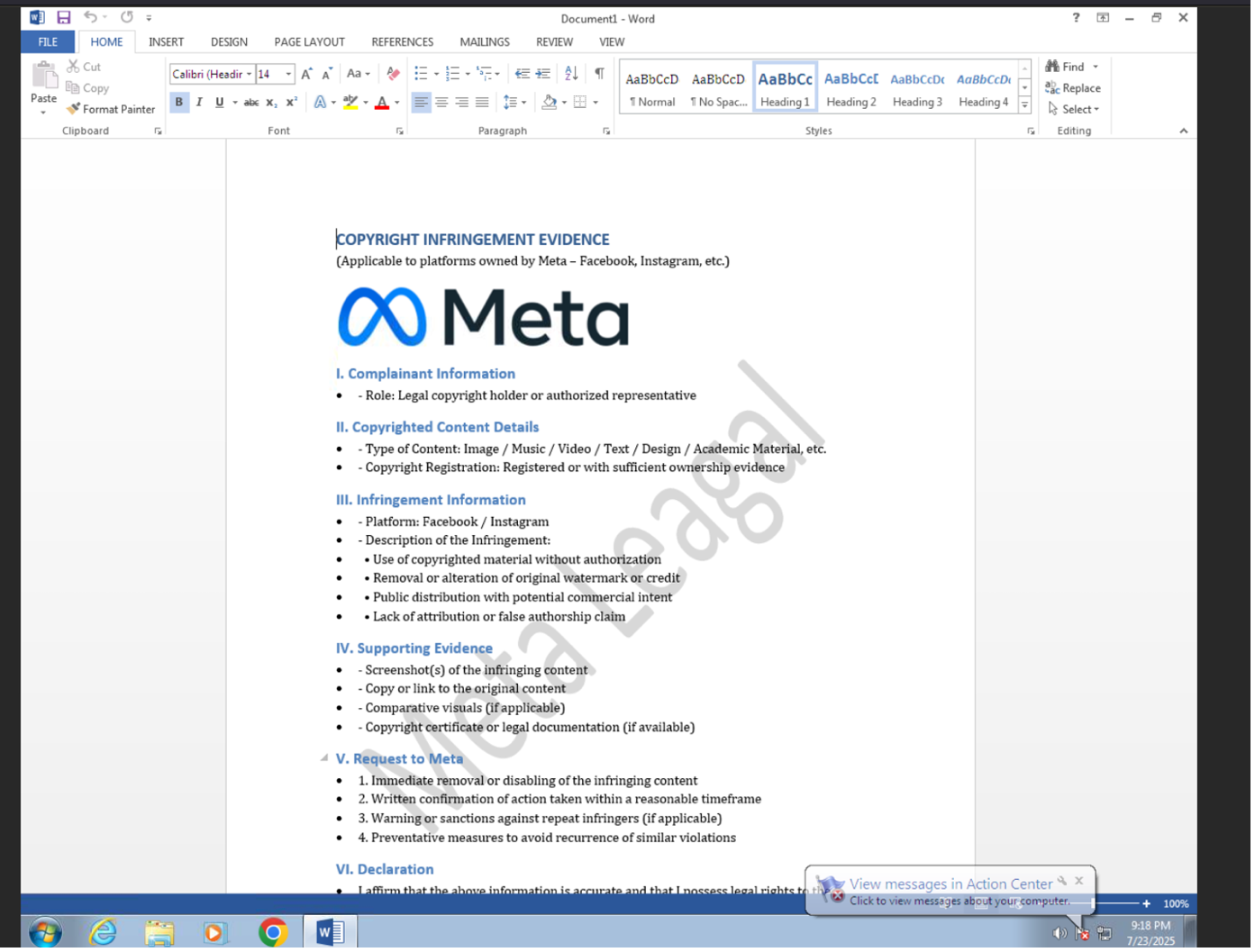Screen dimensions: 1255x952
Task: Apply the Normal style
Action: (x=654, y=88)
